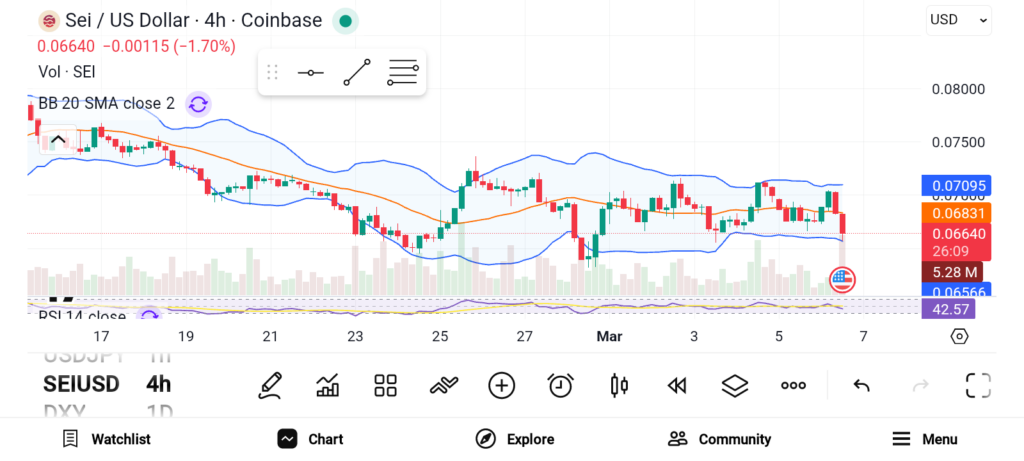
Task: Open the chart type icon
Action: click(327, 385)
